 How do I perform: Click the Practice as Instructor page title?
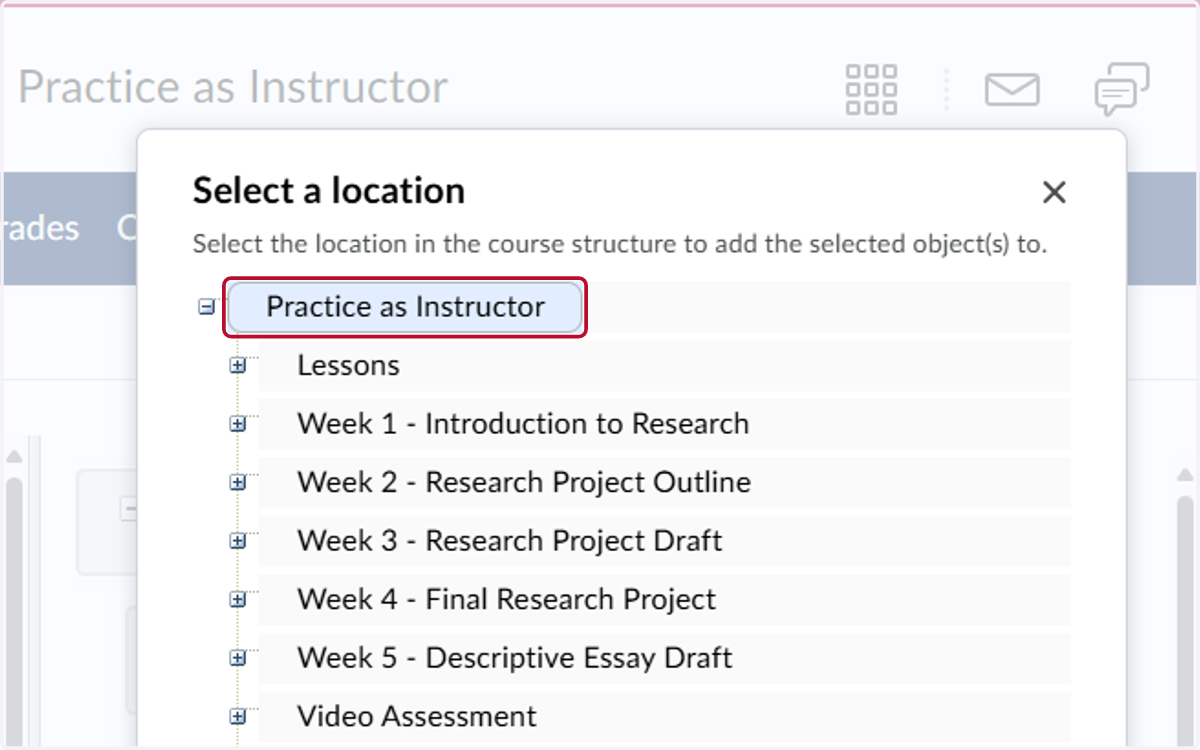click(233, 88)
